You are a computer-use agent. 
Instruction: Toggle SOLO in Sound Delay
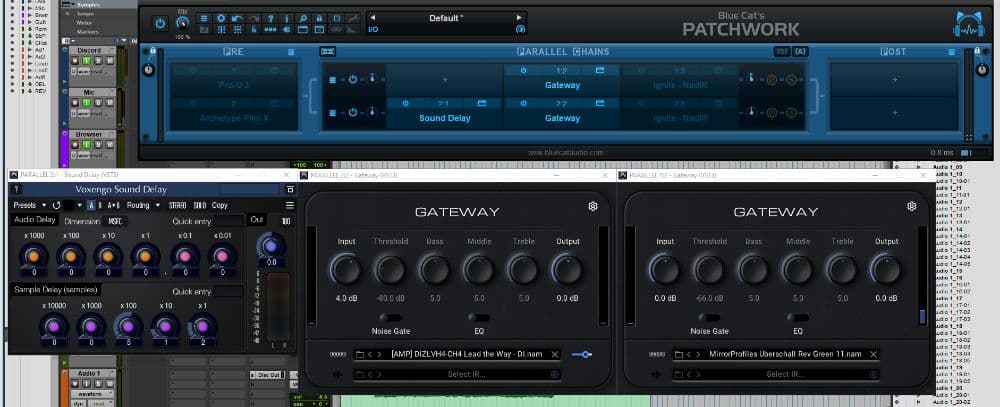[x=200, y=205]
